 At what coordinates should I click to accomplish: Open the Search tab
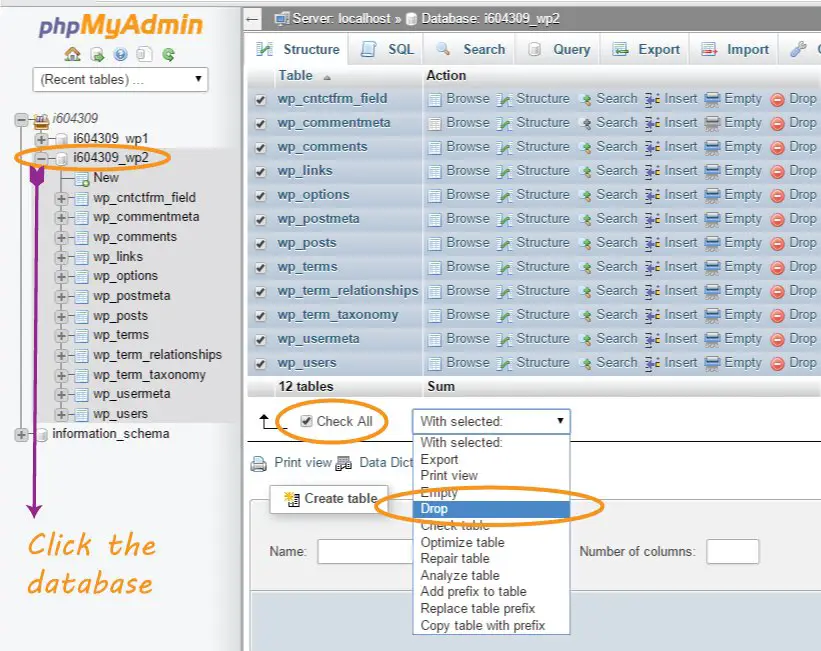tap(470, 50)
